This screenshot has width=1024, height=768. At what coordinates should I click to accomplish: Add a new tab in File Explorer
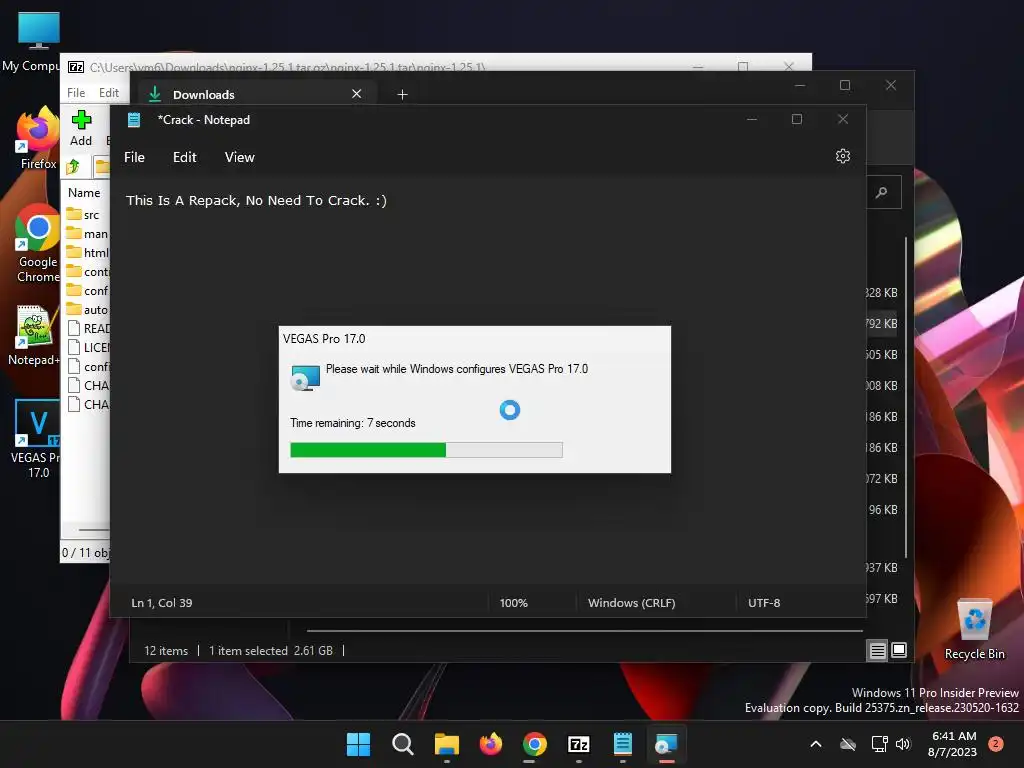point(402,95)
